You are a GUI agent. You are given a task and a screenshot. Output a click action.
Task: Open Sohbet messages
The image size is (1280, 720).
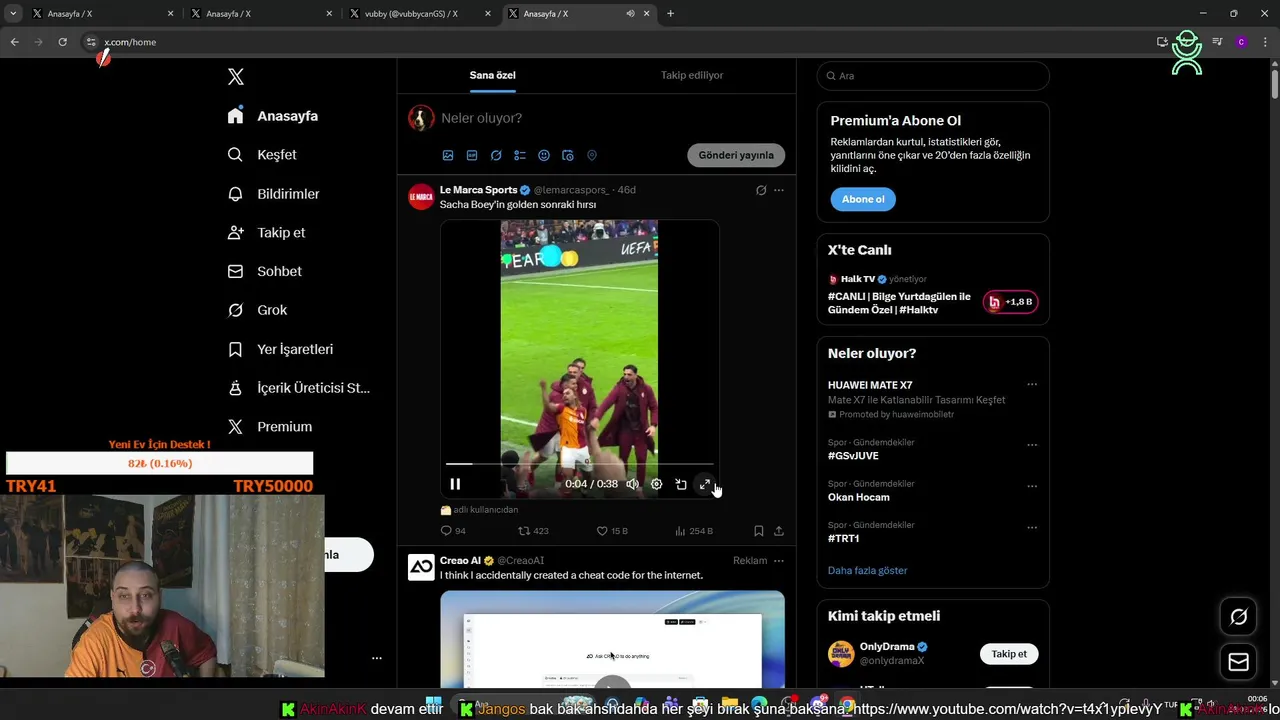coord(264,271)
